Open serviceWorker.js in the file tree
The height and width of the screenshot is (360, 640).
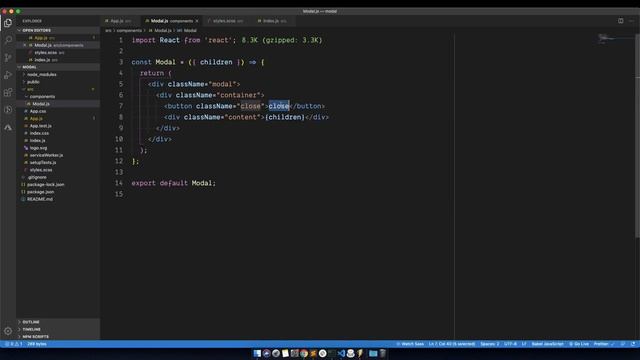pos(58,155)
